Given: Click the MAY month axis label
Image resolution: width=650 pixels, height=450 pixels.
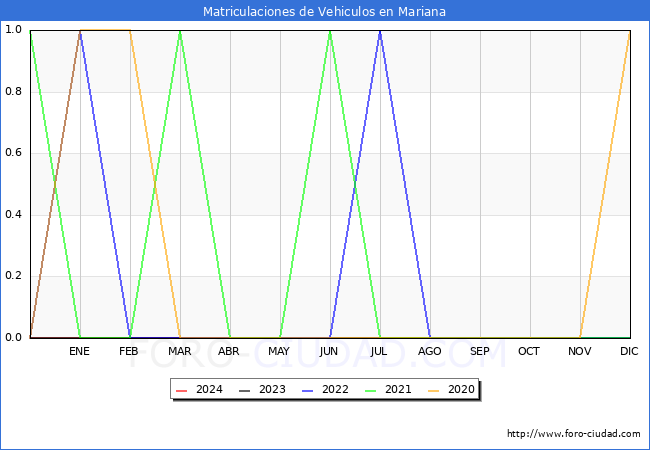Looking at the screenshot, I should [279, 351].
